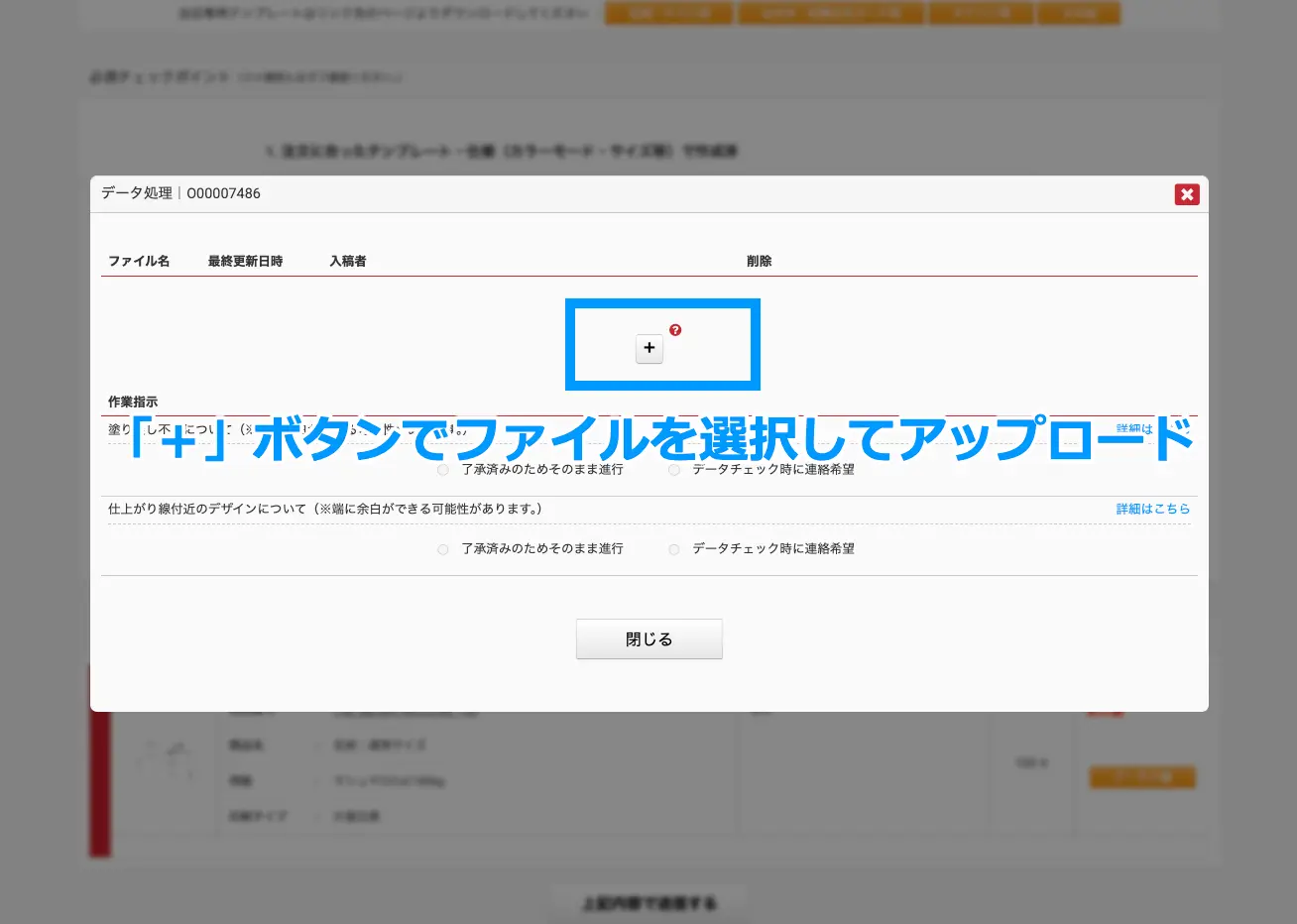Open the 詳細はこちら link for finishing line design
The height and width of the screenshot is (924, 1297).
[1153, 509]
